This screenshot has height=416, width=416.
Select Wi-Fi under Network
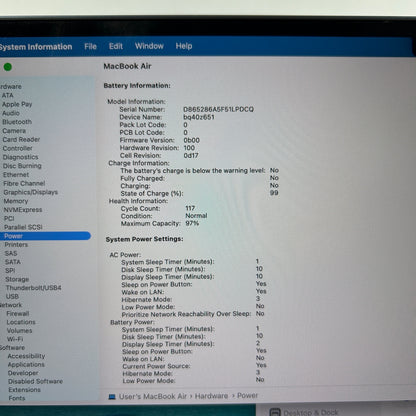[x=15, y=339]
